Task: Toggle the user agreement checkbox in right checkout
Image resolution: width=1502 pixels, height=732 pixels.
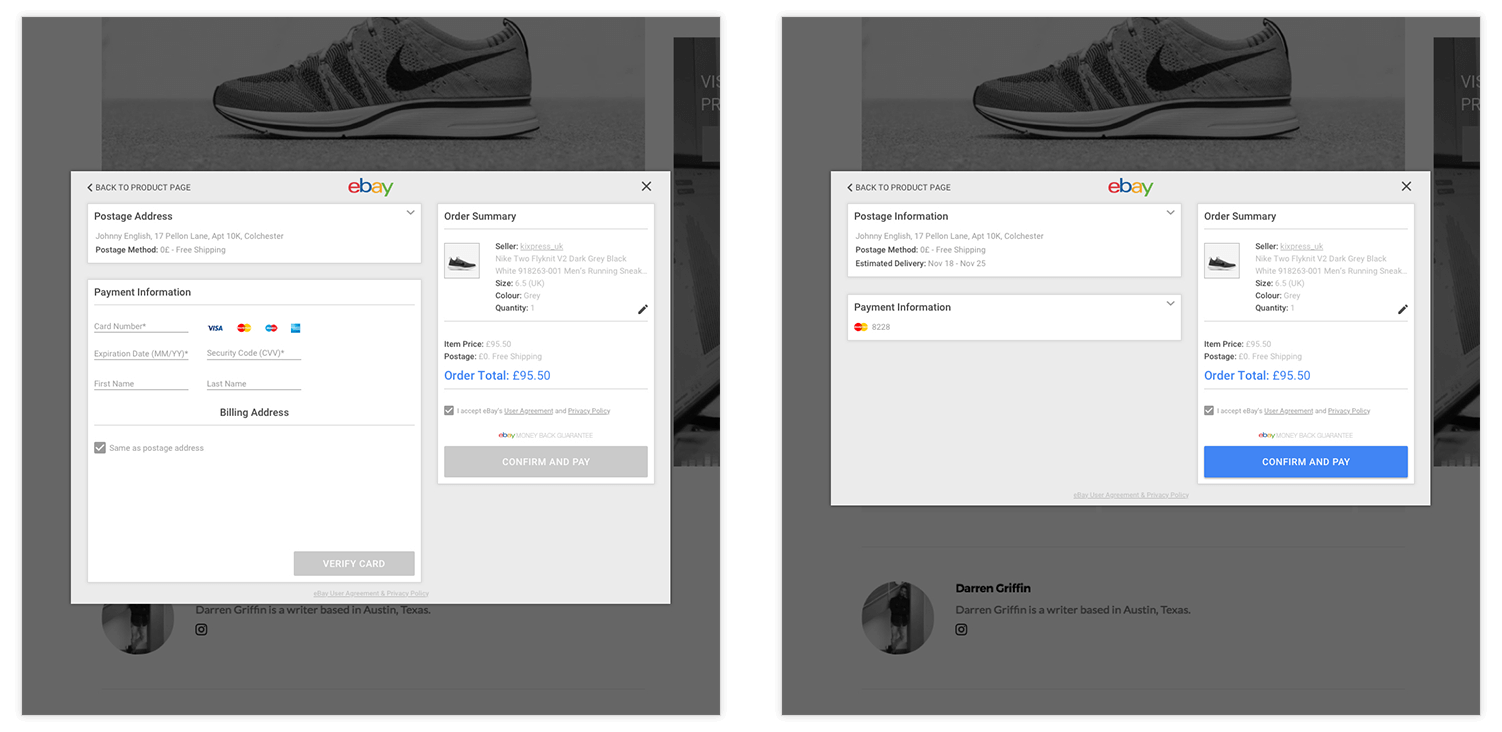Action: (x=1209, y=411)
